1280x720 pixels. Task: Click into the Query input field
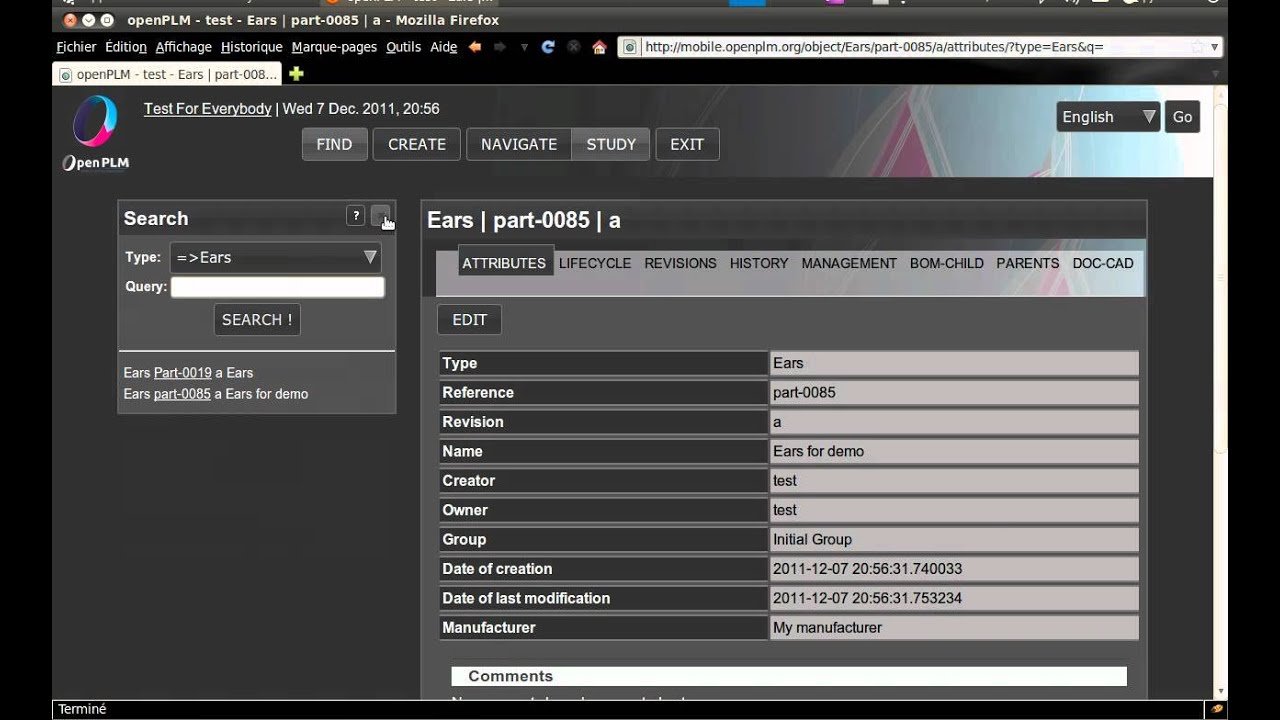point(277,287)
